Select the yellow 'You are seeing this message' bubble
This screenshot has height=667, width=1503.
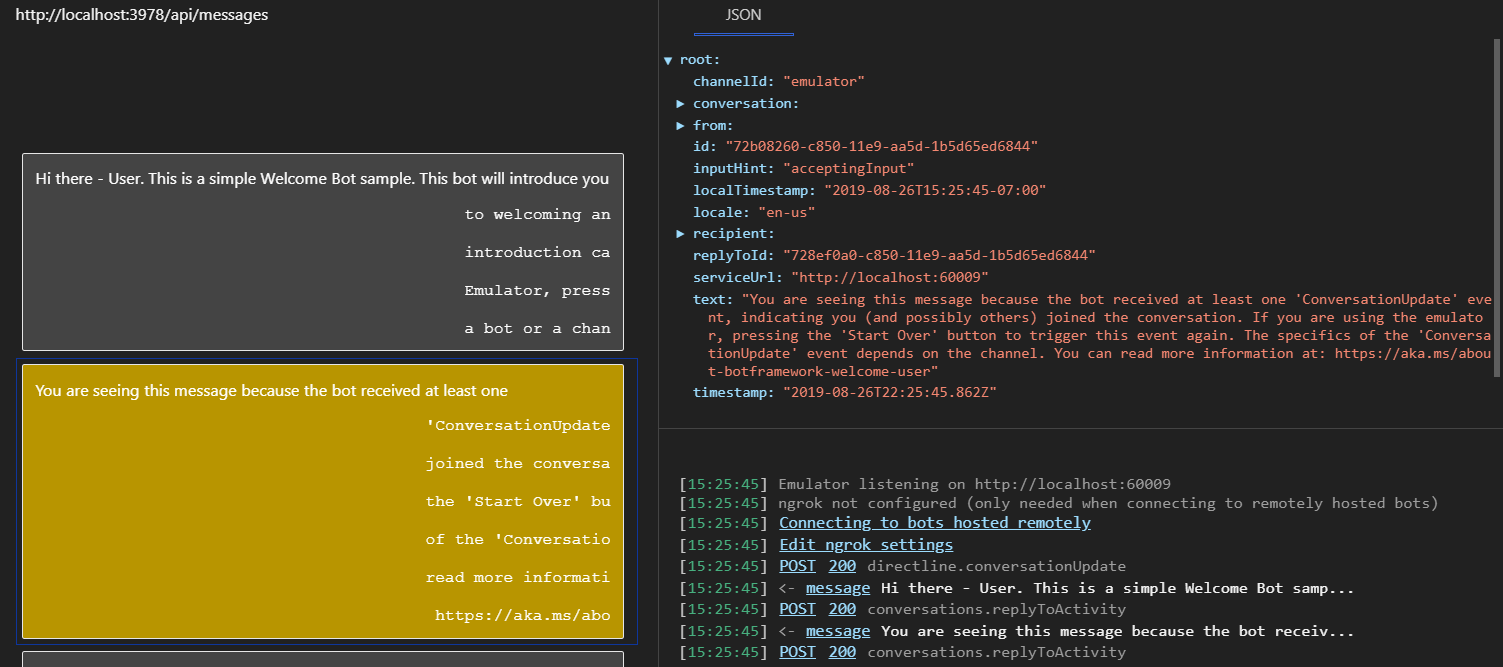pyautogui.click(x=322, y=501)
